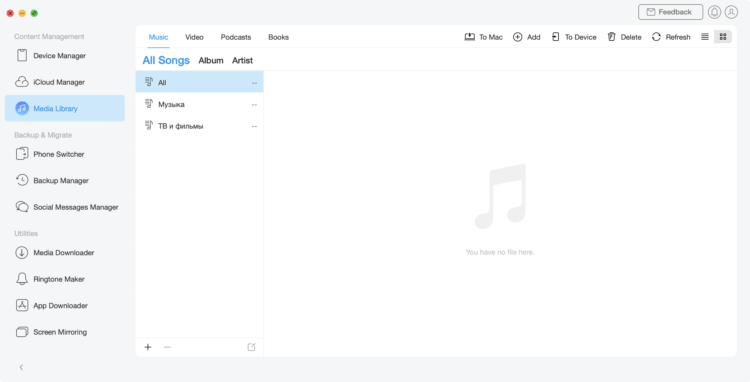The height and width of the screenshot is (382, 750).
Task: Show songs grouped by Album
Action: [x=211, y=60]
